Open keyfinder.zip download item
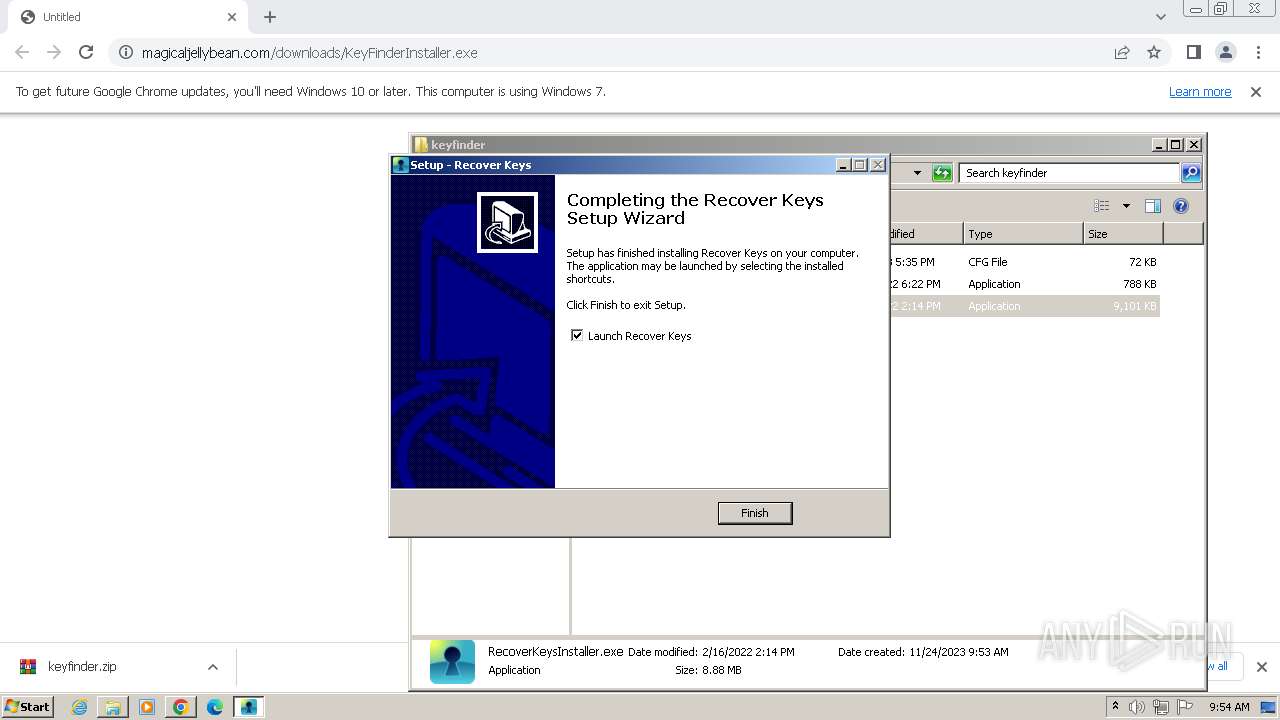This screenshot has width=1280, height=720. click(82, 667)
